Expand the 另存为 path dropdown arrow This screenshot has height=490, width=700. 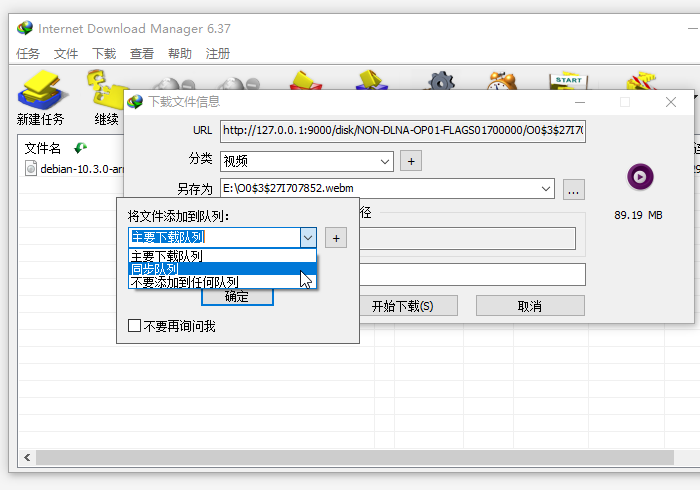pyautogui.click(x=546, y=189)
